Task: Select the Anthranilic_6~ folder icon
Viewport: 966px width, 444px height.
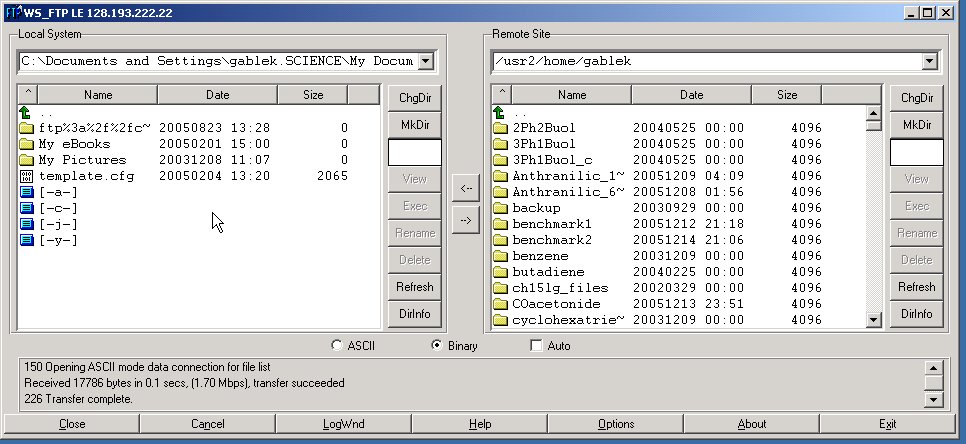Action: [500, 192]
